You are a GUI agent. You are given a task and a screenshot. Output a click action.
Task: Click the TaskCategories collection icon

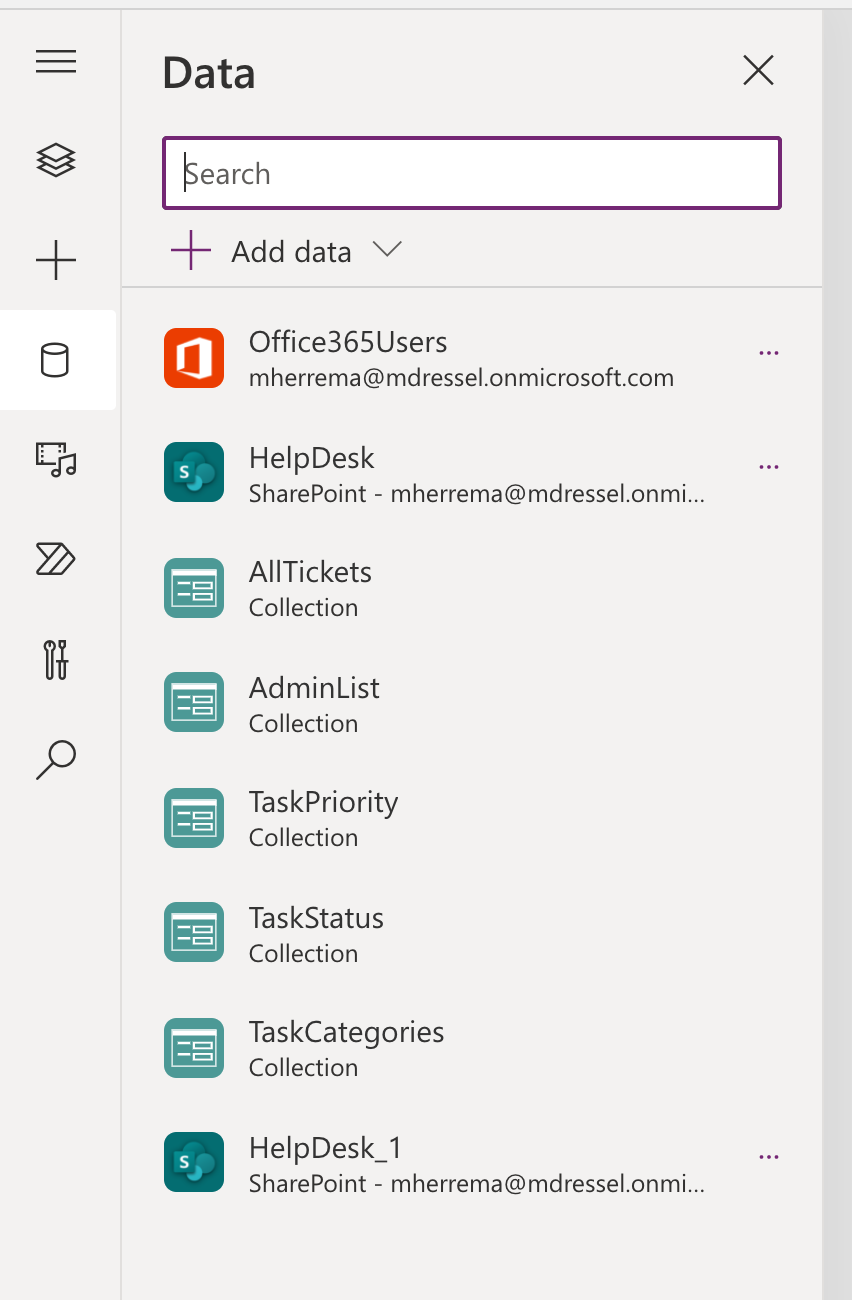click(x=194, y=1048)
